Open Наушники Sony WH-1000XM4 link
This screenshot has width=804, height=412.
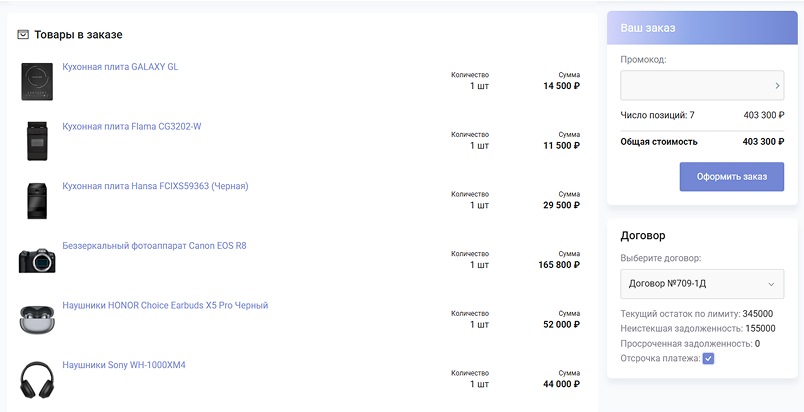coord(124,365)
